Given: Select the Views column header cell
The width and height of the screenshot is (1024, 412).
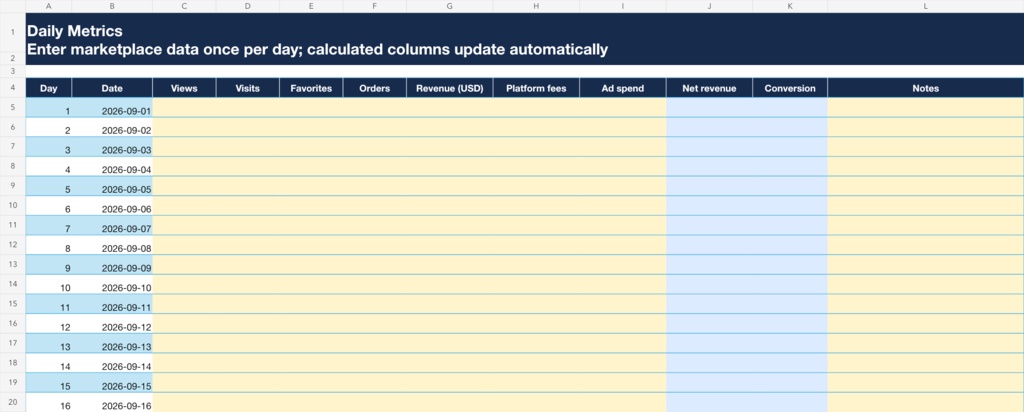Looking at the screenshot, I should pos(184,88).
